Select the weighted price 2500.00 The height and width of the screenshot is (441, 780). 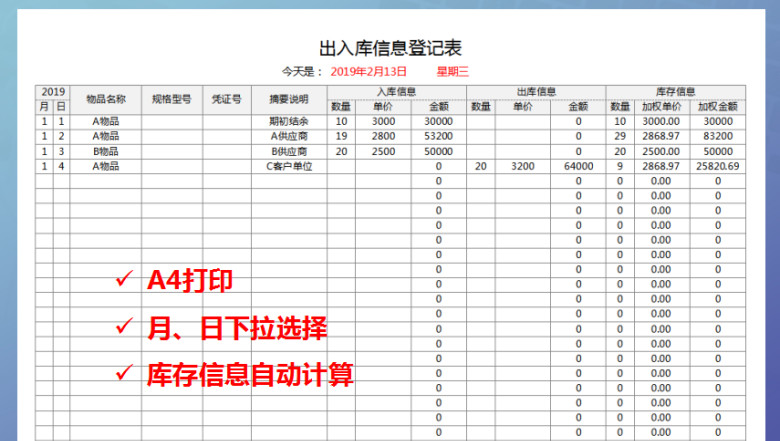662,152
